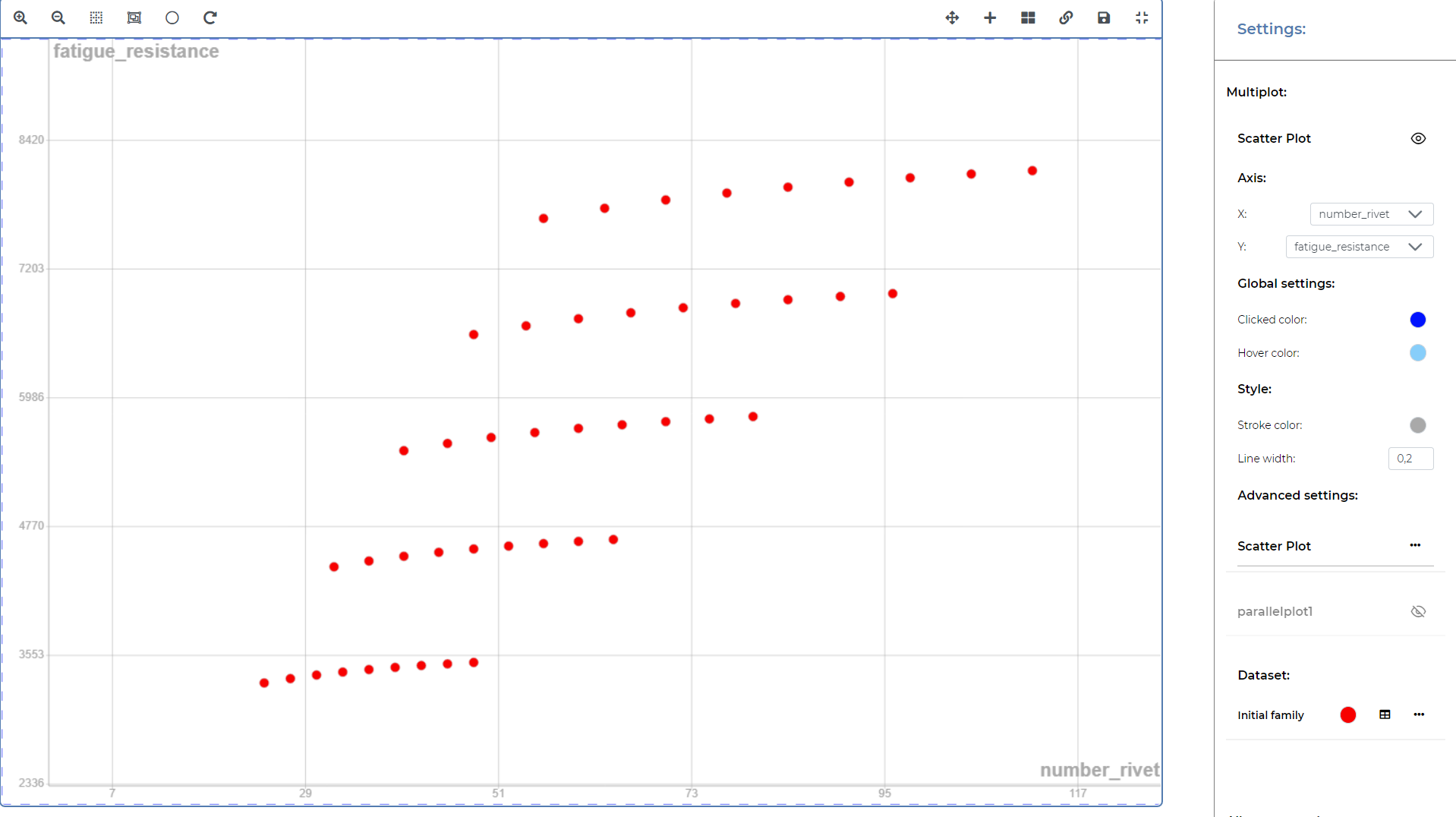The width and height of the screenshot is (1456, 817).
Task: Click the save floppy disk icon
Action: [1104, 17]
